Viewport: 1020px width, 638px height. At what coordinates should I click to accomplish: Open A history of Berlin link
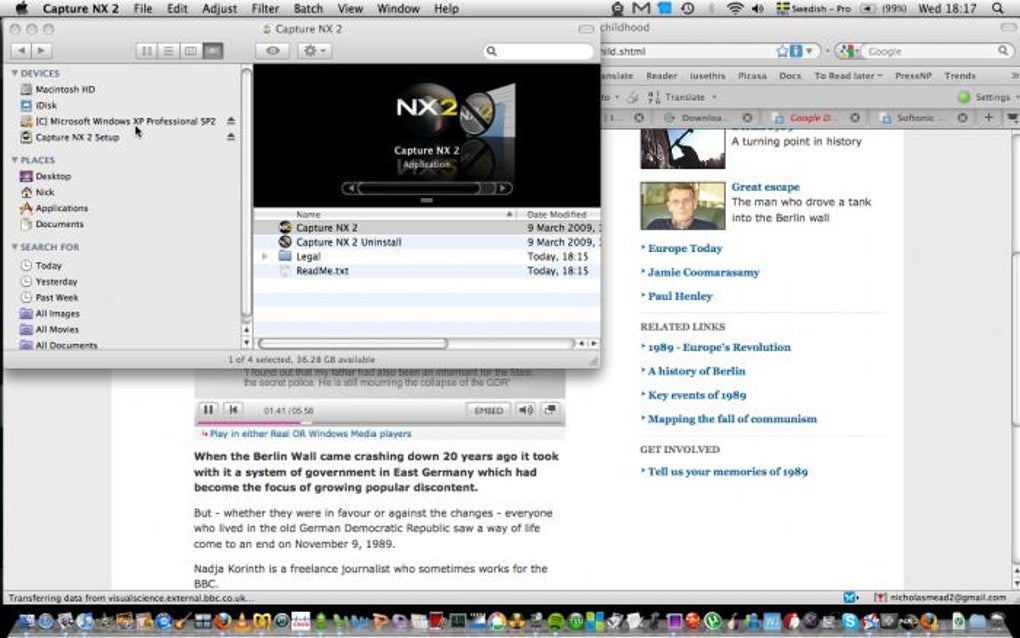pos(697,371)
